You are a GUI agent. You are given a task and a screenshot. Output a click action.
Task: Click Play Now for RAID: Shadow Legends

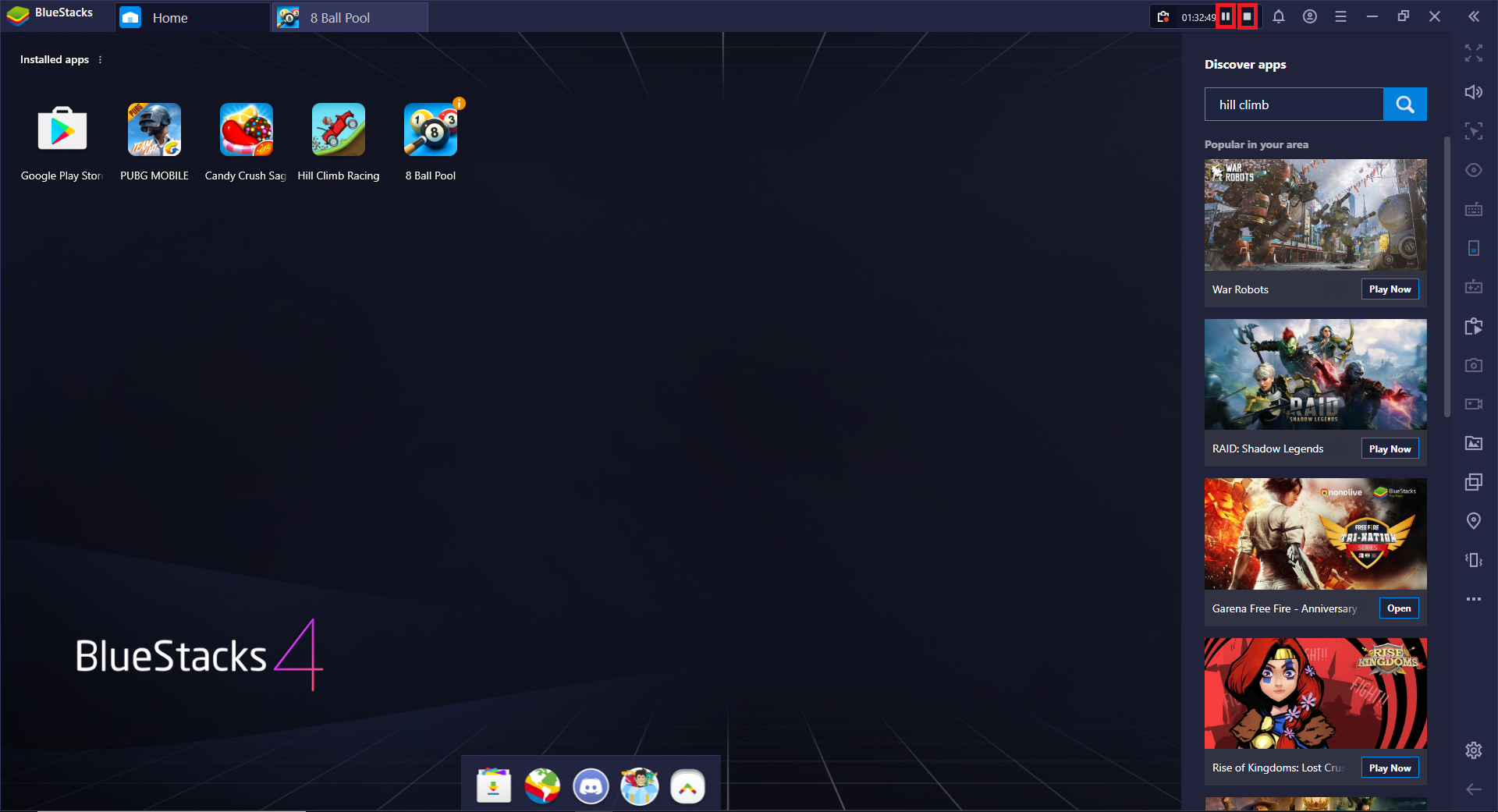tap(1390, 449)
